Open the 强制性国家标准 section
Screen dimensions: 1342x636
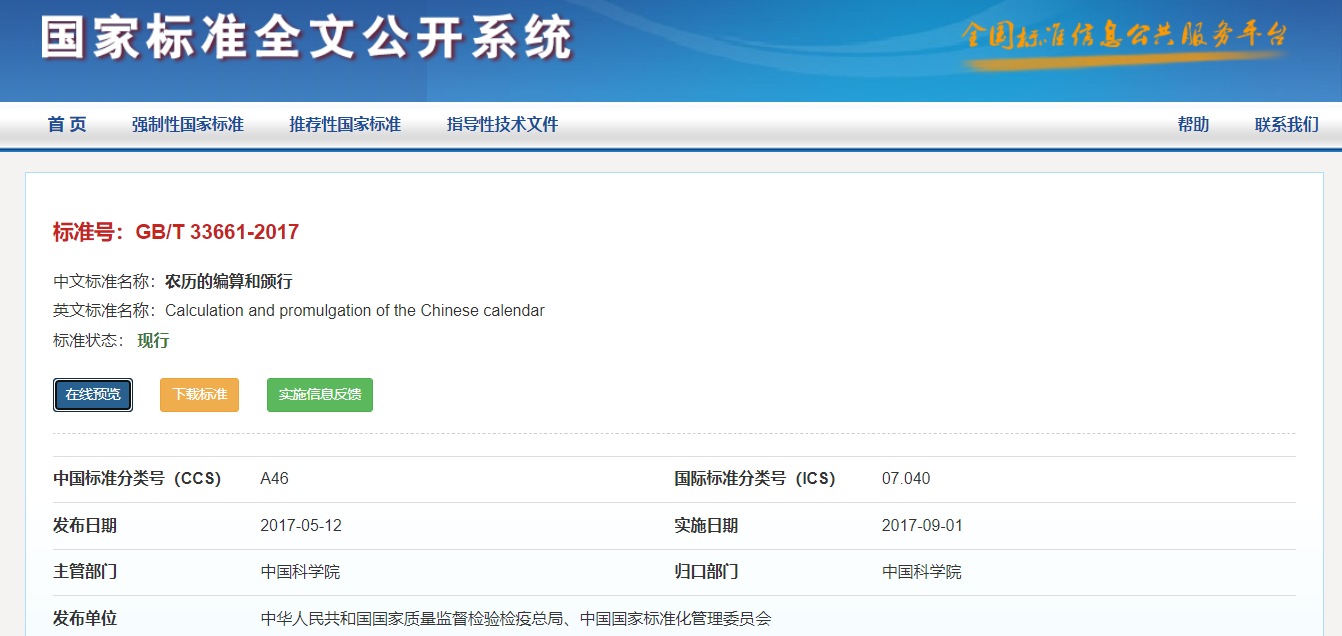click(188, 125)
